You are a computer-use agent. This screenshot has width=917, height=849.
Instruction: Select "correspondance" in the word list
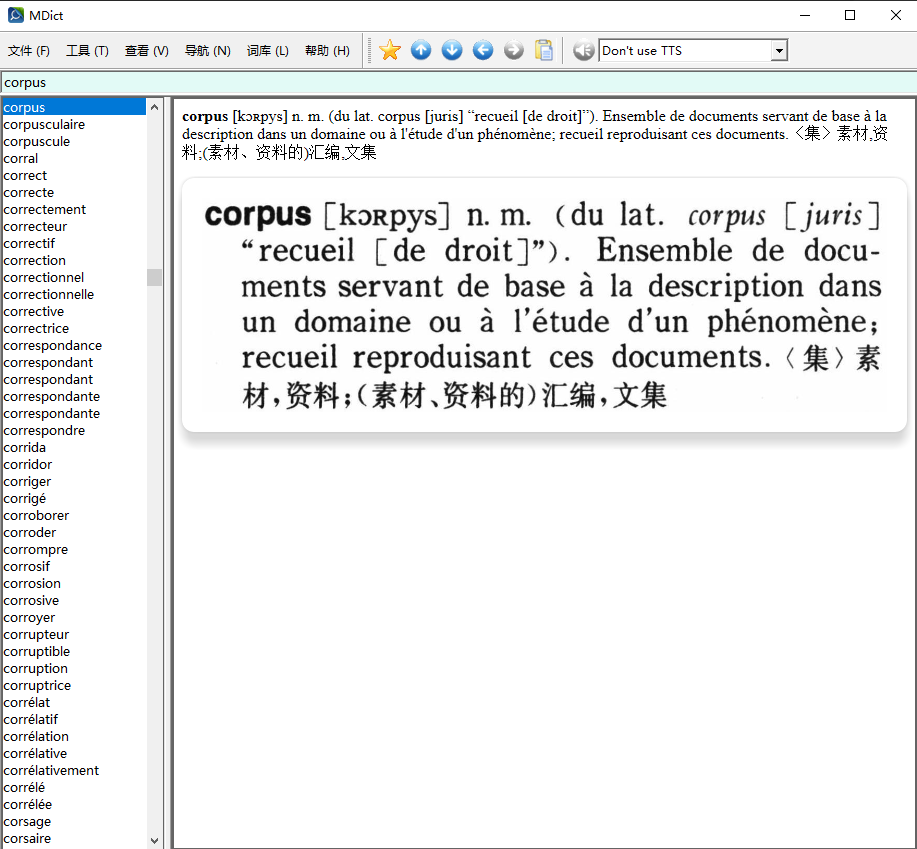52,345
